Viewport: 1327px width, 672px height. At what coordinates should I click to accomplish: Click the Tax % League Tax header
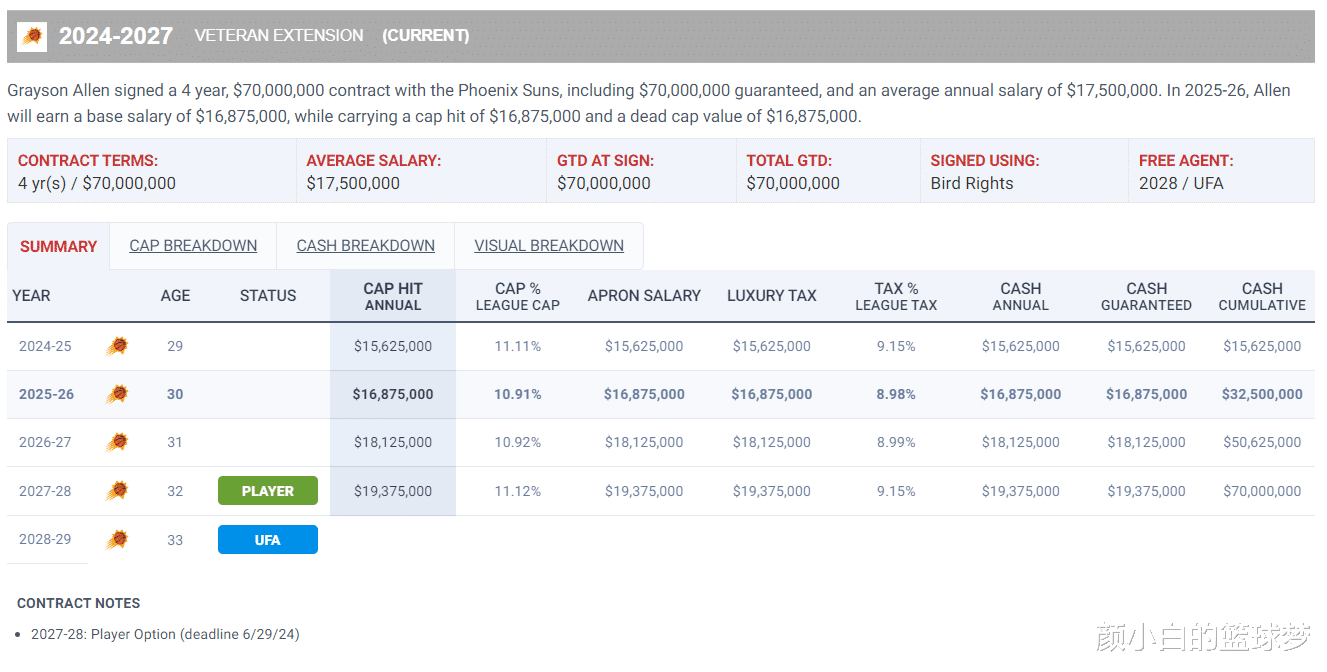(896, 296)
